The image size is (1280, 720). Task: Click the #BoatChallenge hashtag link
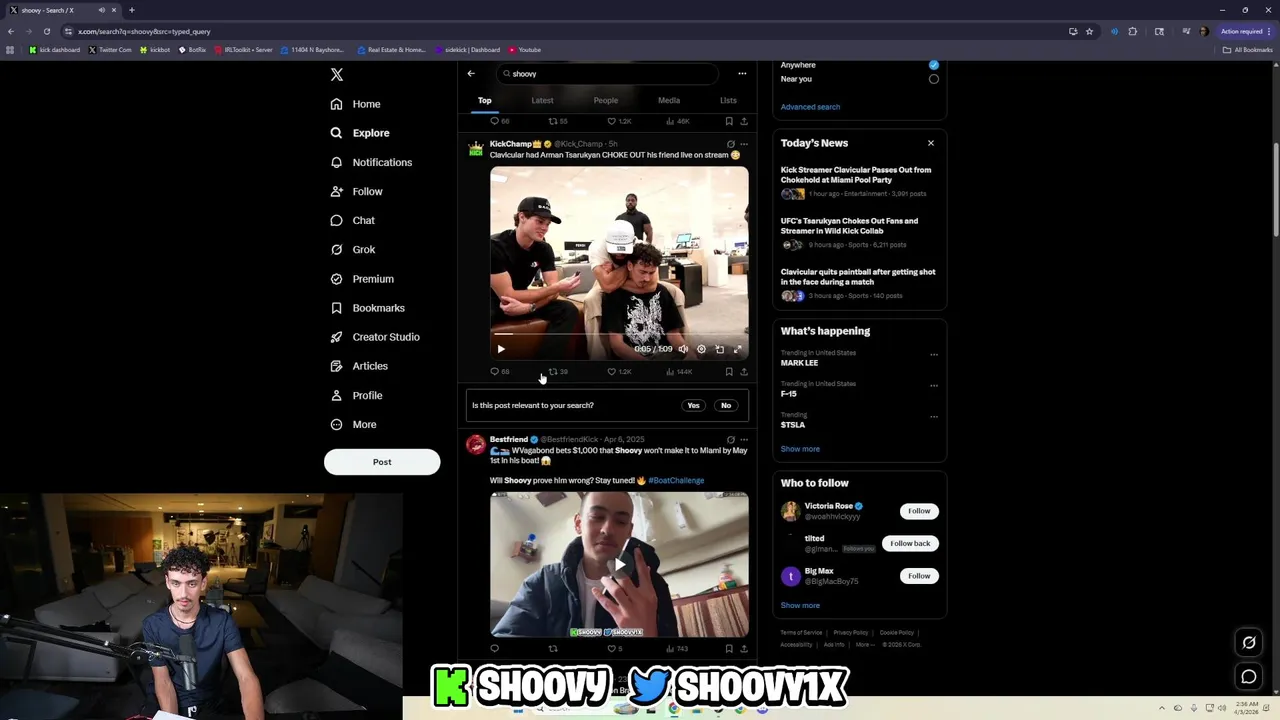point(676,480)
